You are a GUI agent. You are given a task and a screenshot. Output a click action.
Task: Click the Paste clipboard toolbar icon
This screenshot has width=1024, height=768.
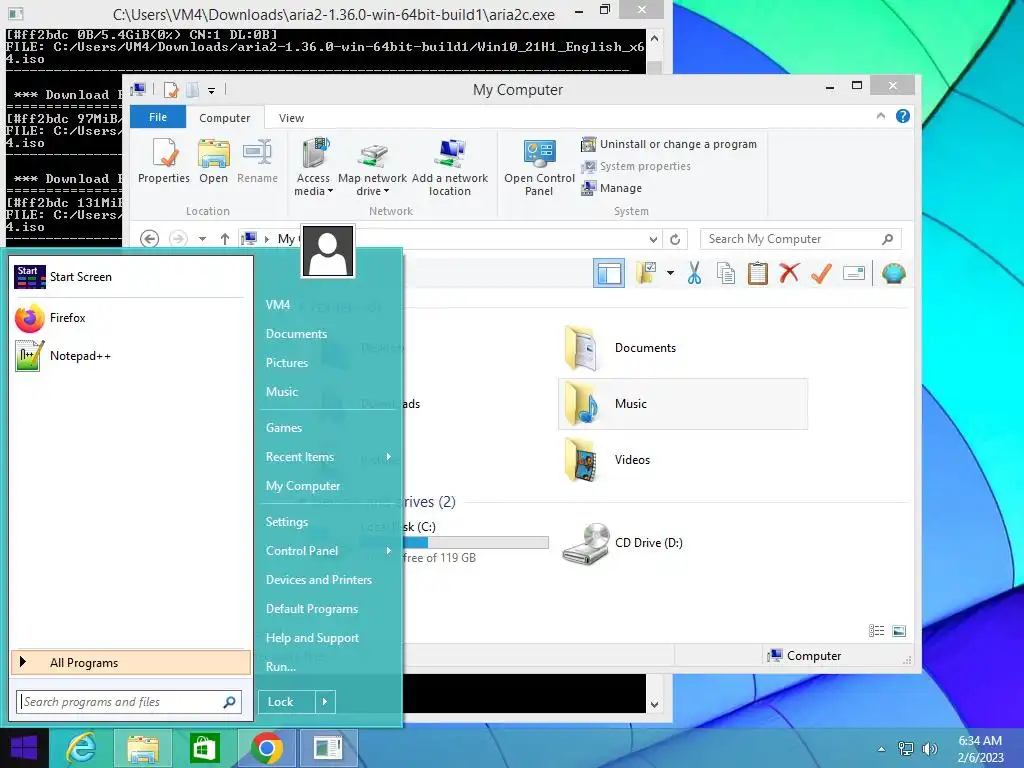coord(758,273)
